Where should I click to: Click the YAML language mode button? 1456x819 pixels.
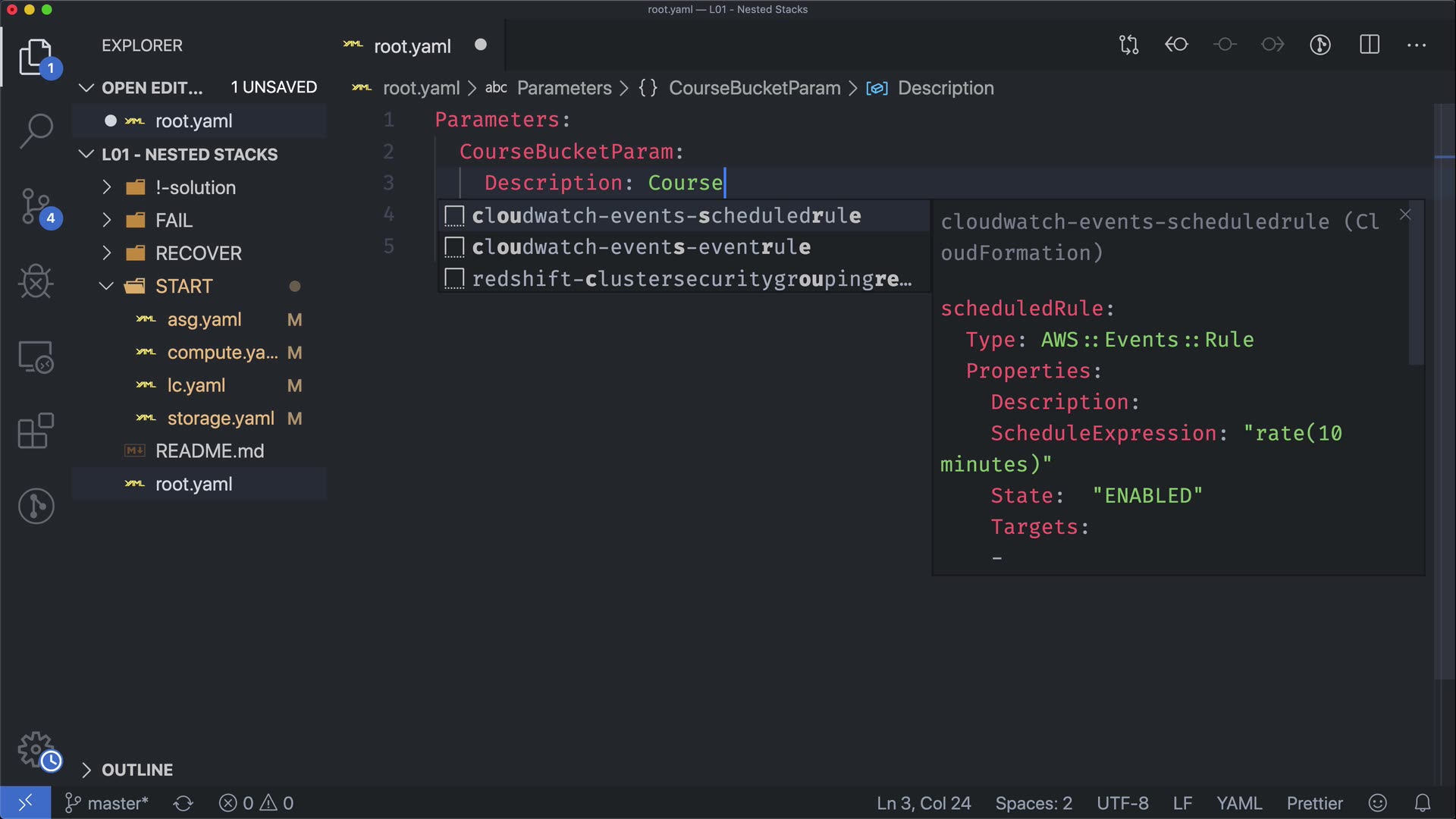(1238, 803)
